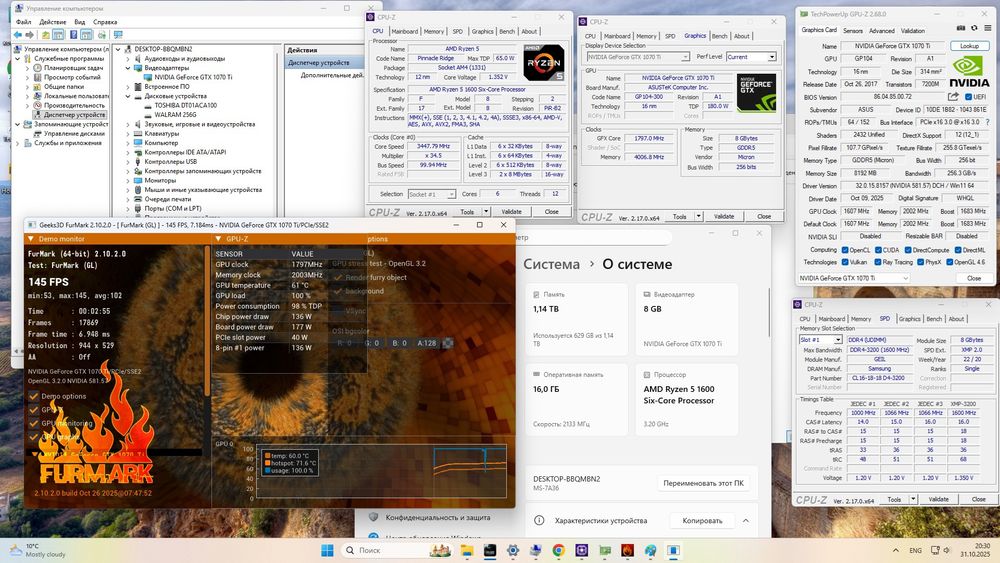Click the Lookup button in GPU-Z
Image resolution: width=1000 pixels, height=563 pixels.
[969, 46]
